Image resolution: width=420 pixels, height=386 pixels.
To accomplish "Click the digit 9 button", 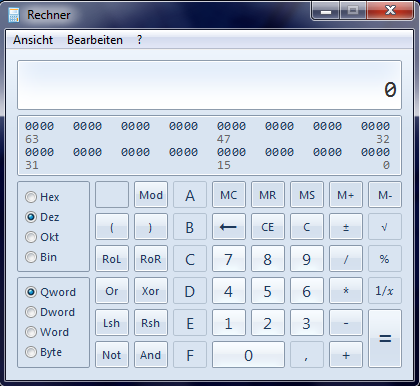I will point(307,259).
